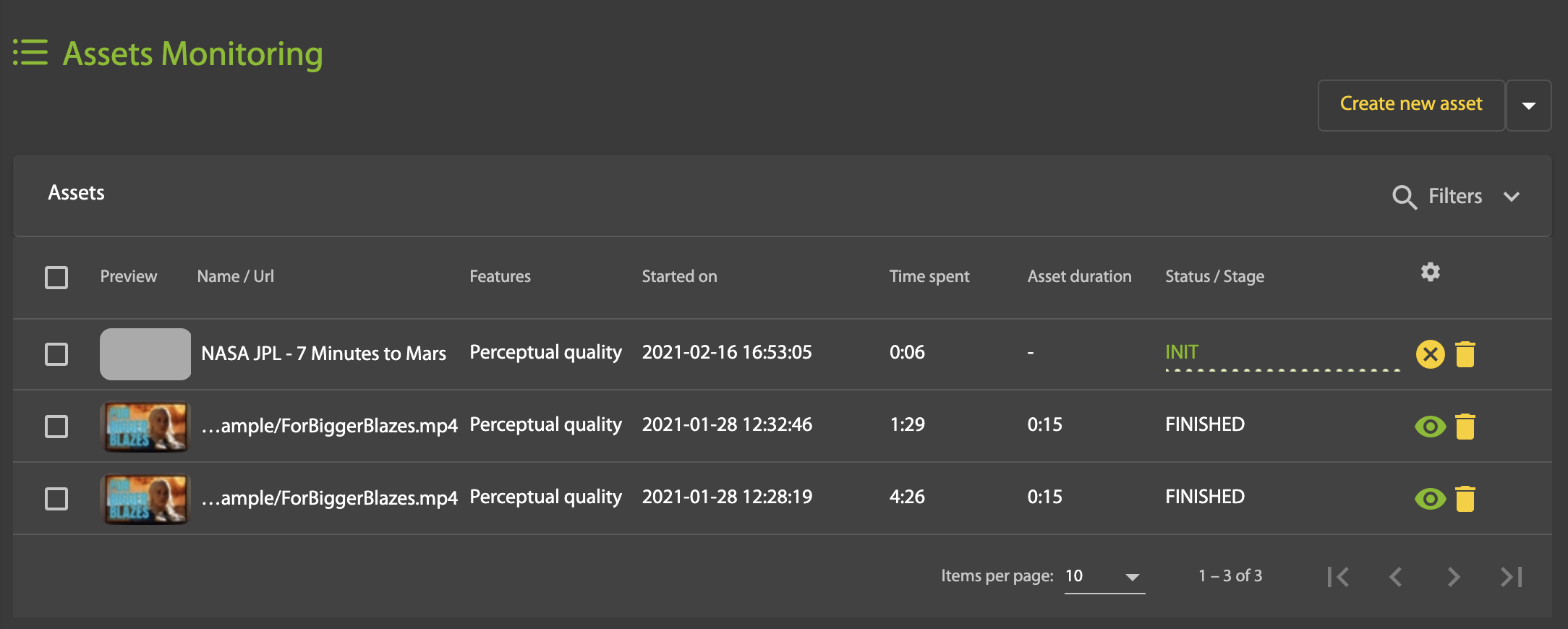Open the Create new asset dropdown arrow
Viewport: 1568px width, 629px height.
[x=1528, y=106]
